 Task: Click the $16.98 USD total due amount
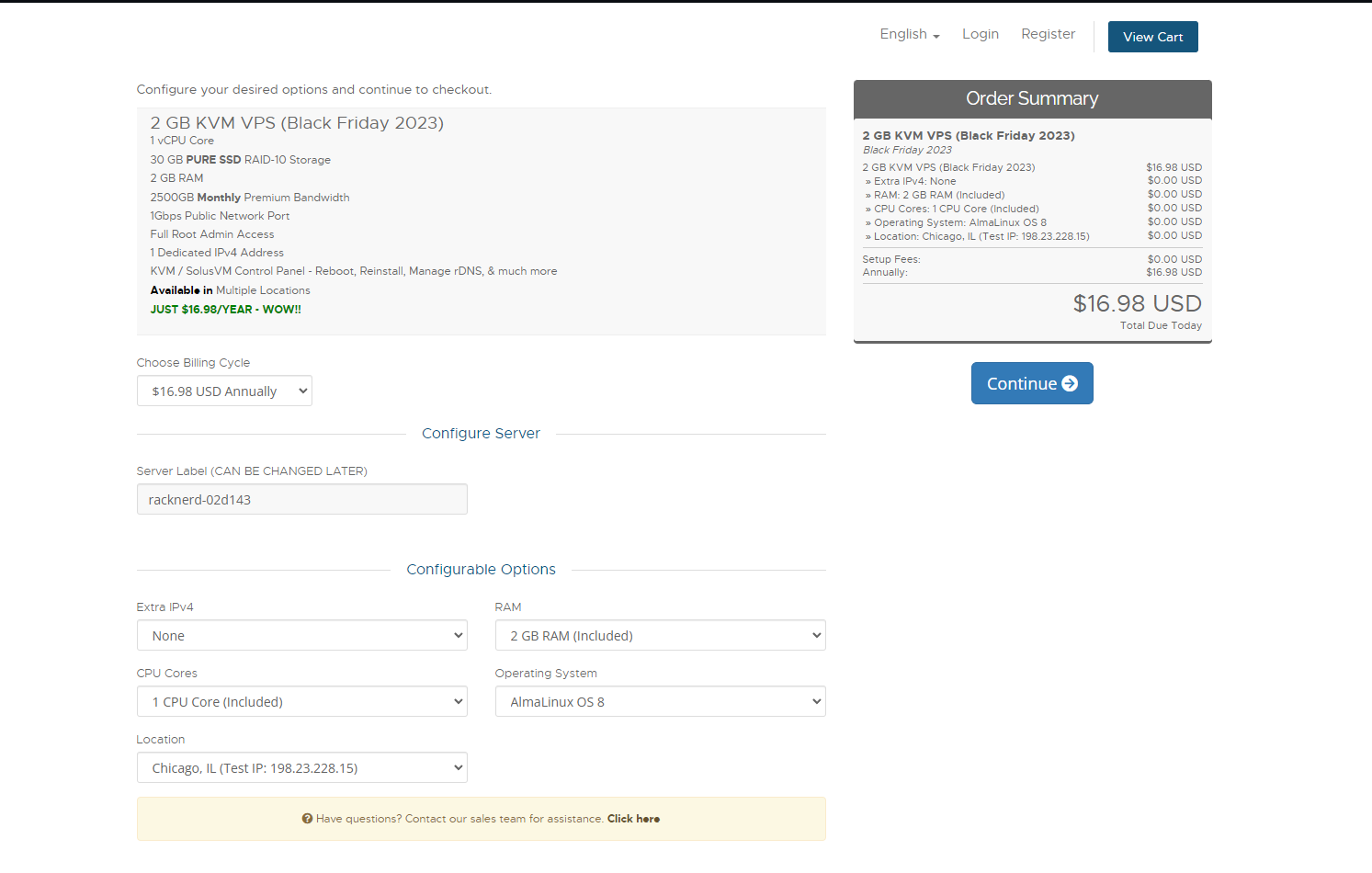[x=1137, y=304]
